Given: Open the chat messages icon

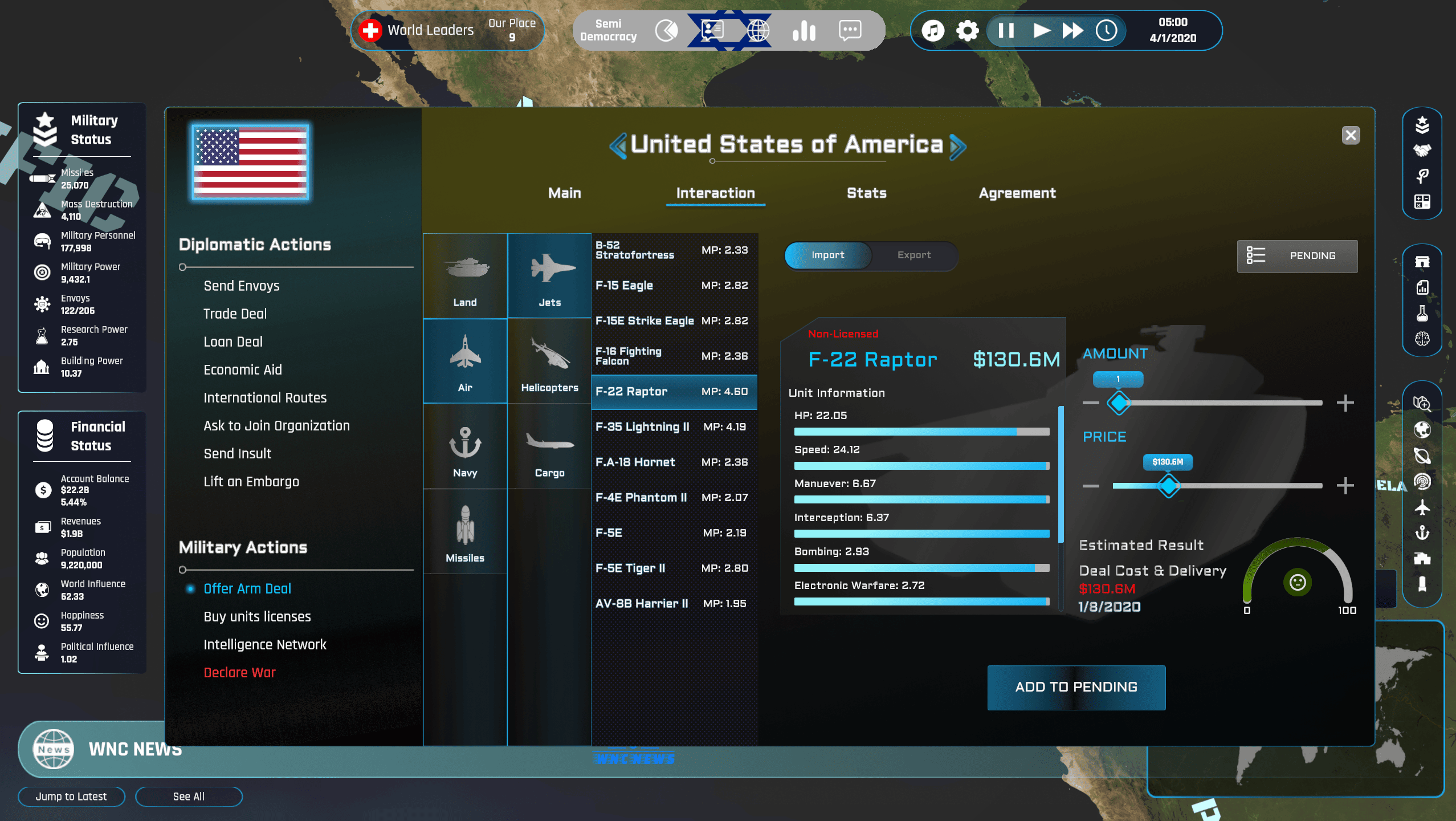Looking at the screenshot, I should click(850, 30).
